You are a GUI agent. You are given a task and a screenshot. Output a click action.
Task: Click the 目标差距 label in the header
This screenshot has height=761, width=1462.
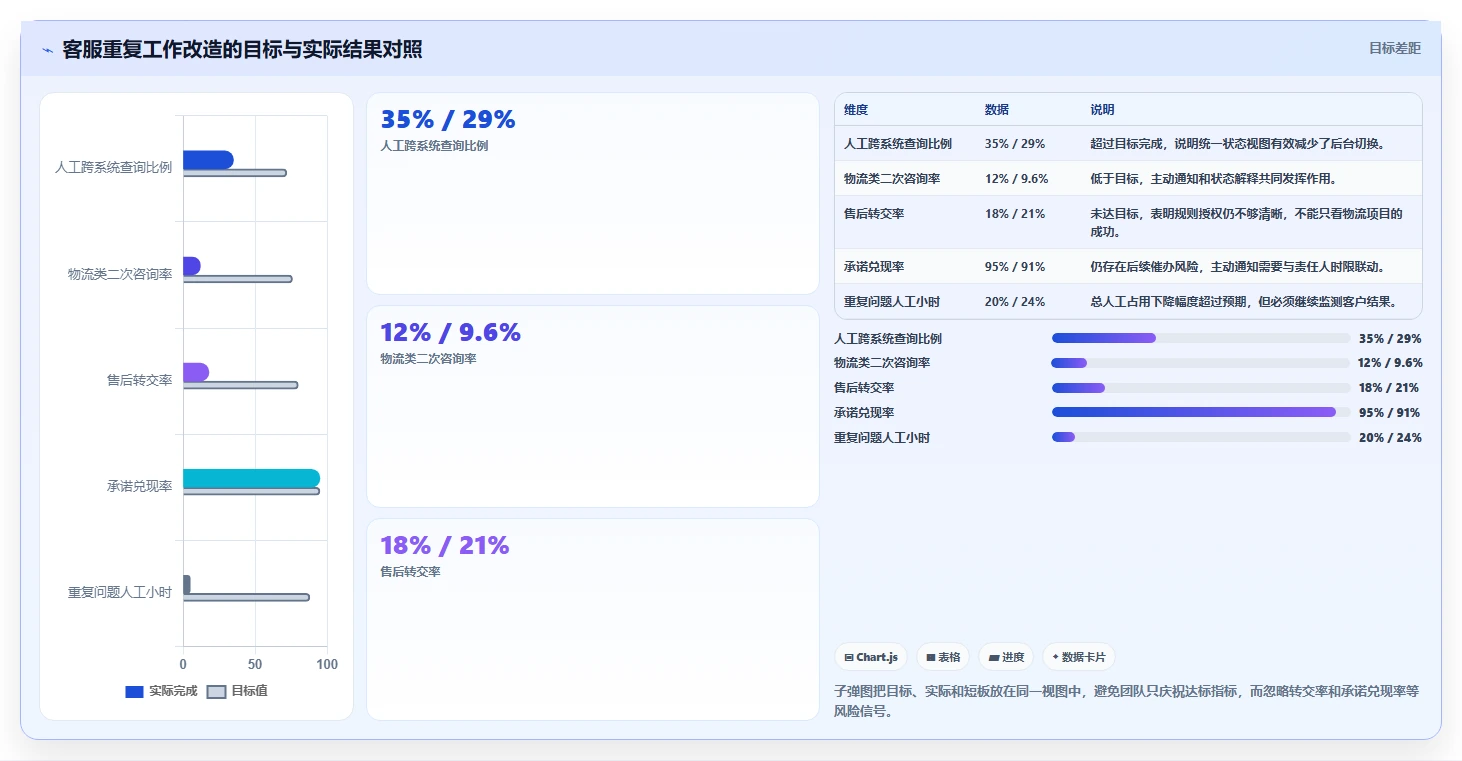tap(1394, 48)
